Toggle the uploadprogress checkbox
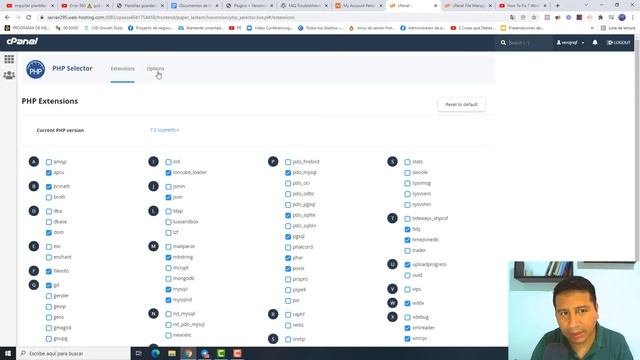The width and height of the screenshot is (640, 360). [407, 264]
